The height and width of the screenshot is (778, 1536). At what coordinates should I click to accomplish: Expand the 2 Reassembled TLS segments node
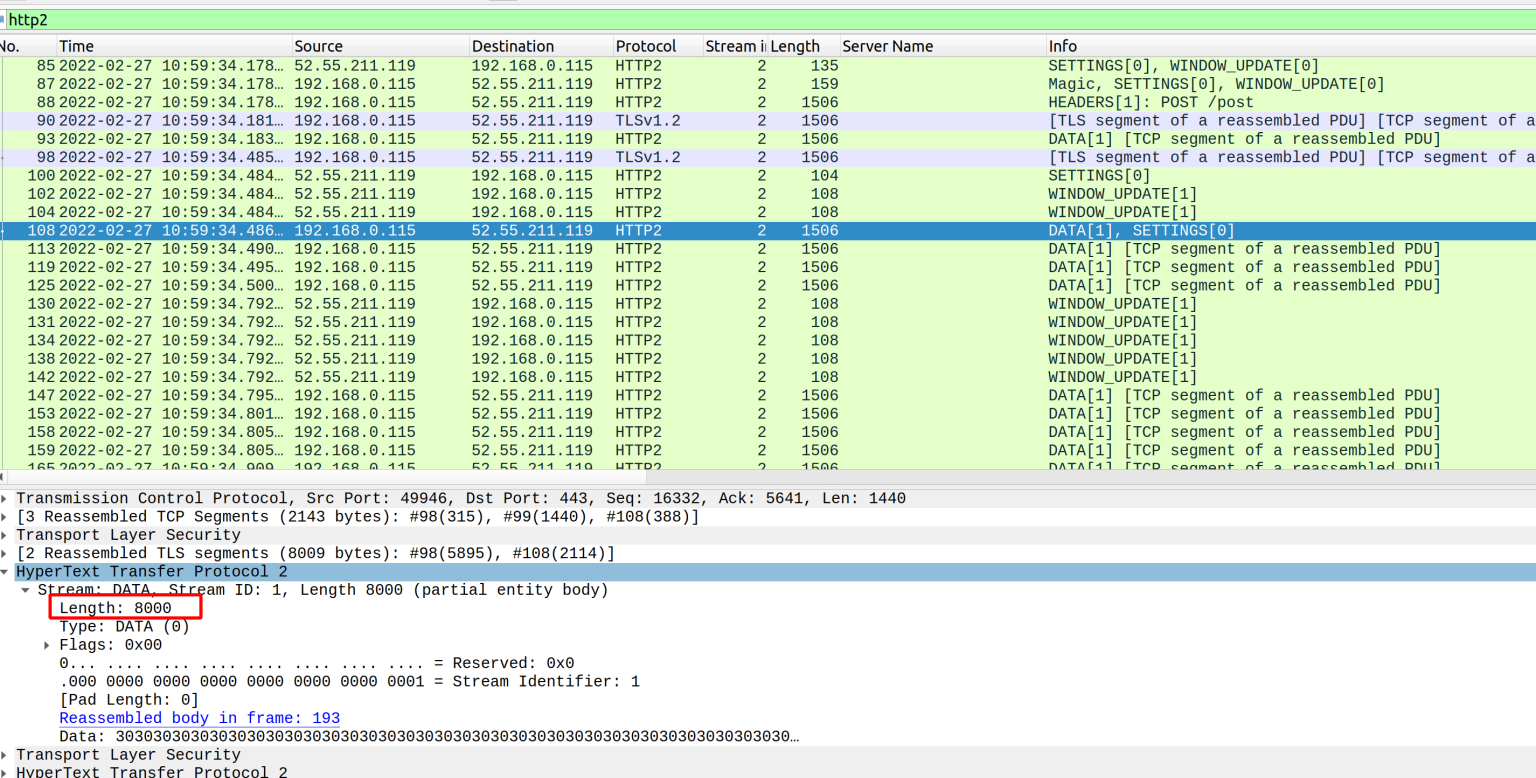(x=8, y=553)
